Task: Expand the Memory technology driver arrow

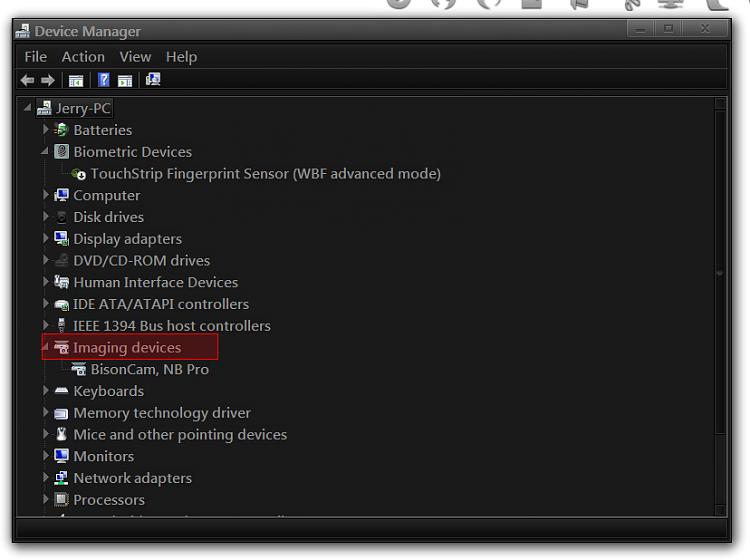Action: (46, 412)
